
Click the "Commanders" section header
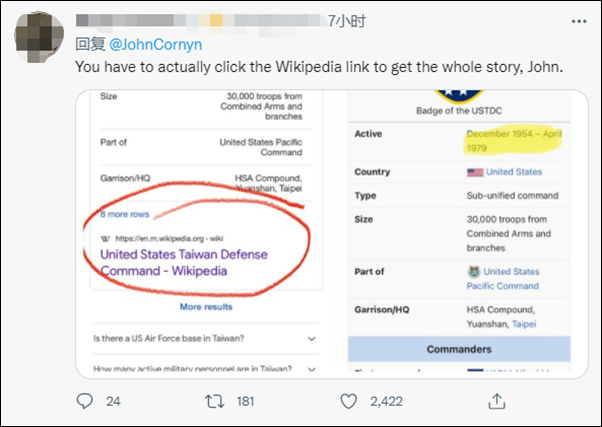459,349
